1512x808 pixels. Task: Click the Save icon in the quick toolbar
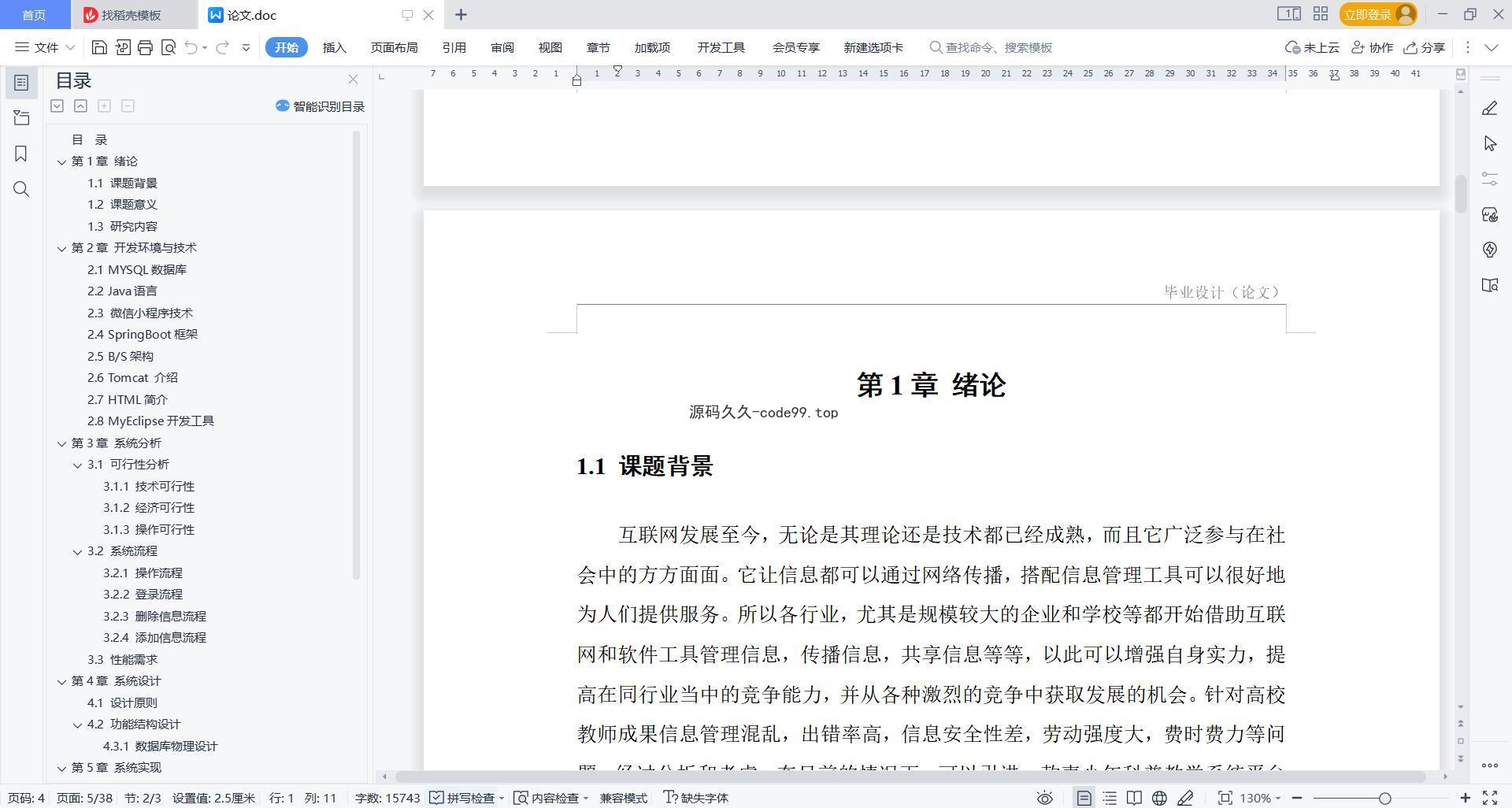(x=99, y=47)
